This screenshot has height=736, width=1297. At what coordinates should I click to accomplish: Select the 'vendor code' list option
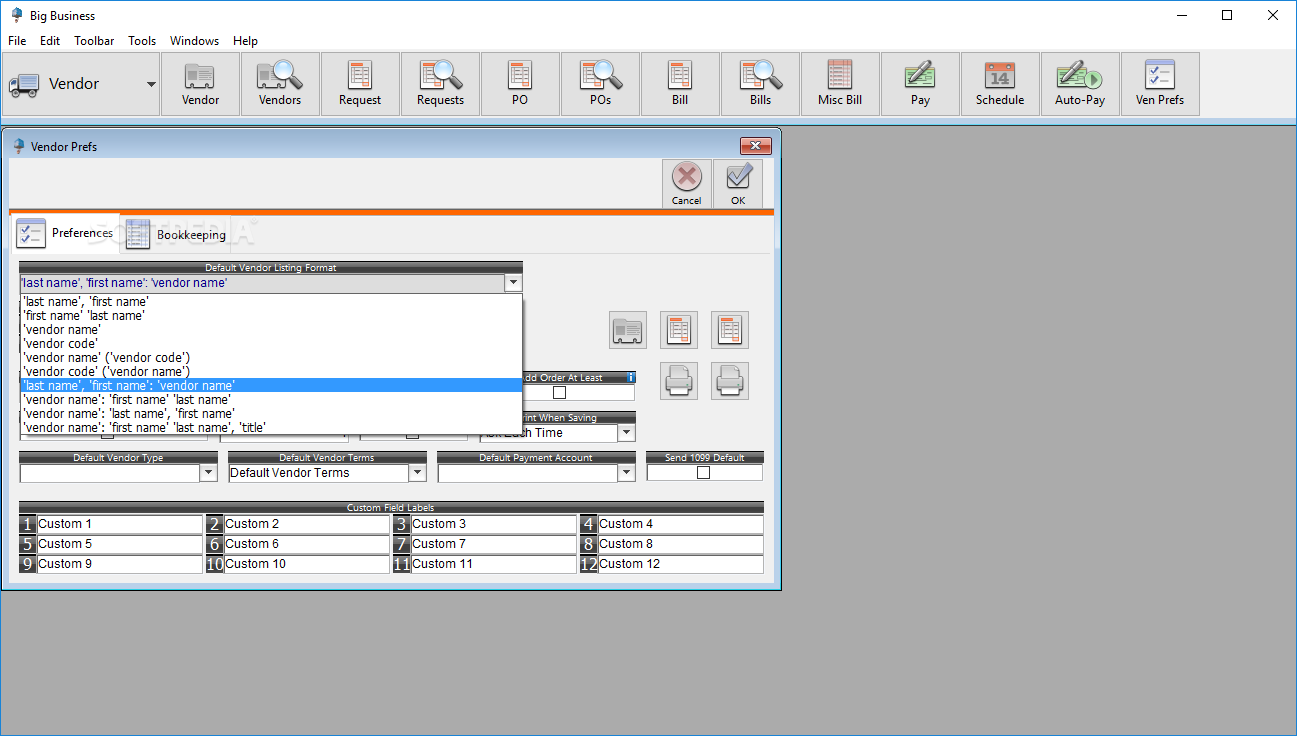[271, 343]
